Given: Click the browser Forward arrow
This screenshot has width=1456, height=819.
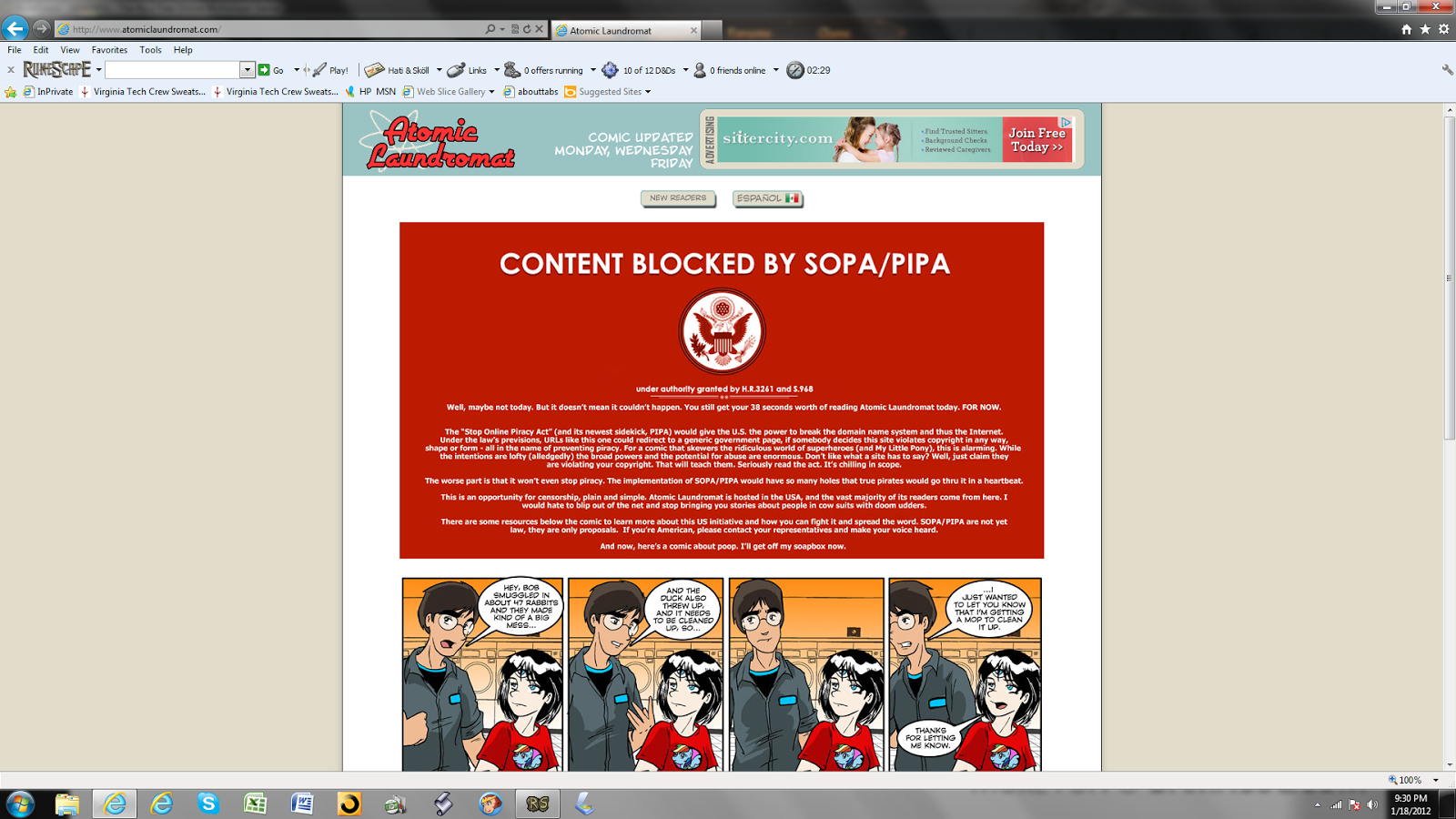Looking at the screenshot, I should pyautogui.click(x=41, y=29).
